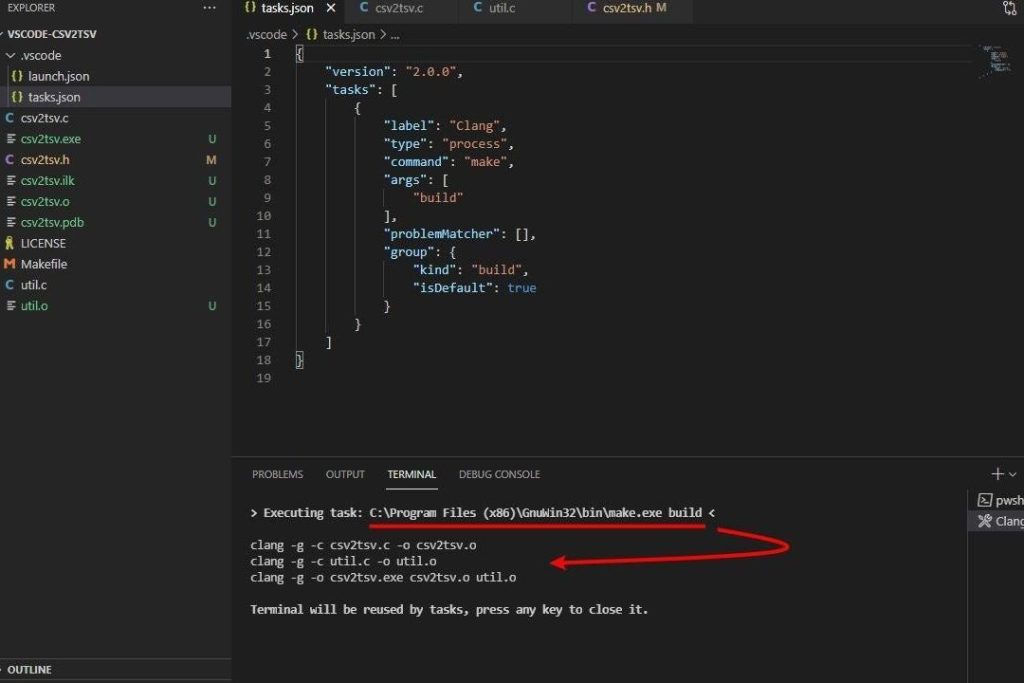Image resolution: width=1024 pixels, height=683 pixels.
Task: Open the Debug Console panel tab
Action: click(499, 474)
